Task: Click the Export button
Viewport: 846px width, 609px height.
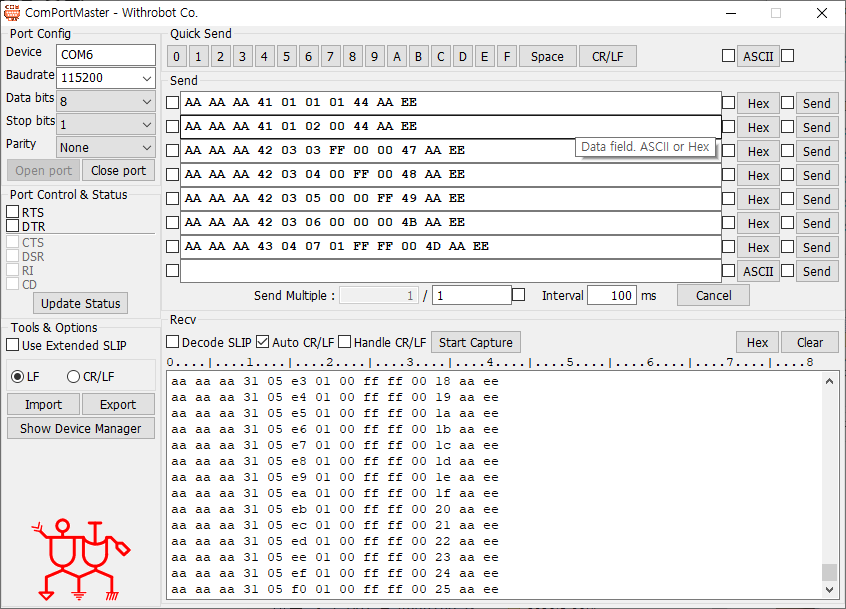Action: pos(118,405)
